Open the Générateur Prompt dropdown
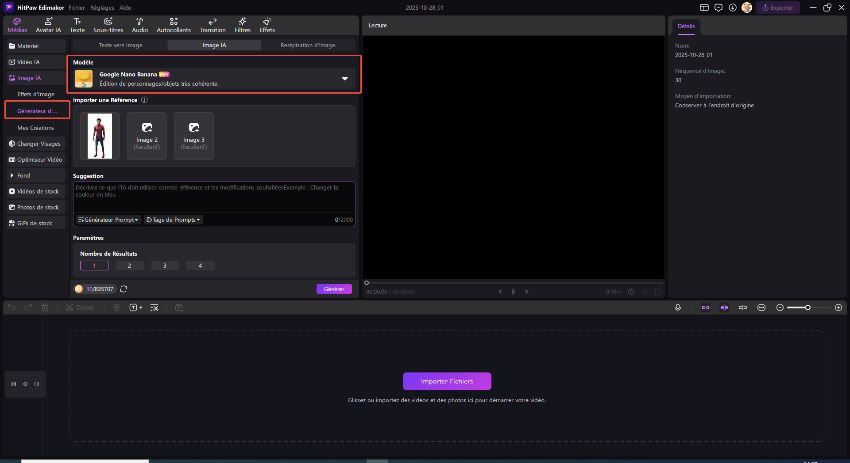The height and width of the screenshot is (463, 850). pyautogui.click(x=108, y=219)
